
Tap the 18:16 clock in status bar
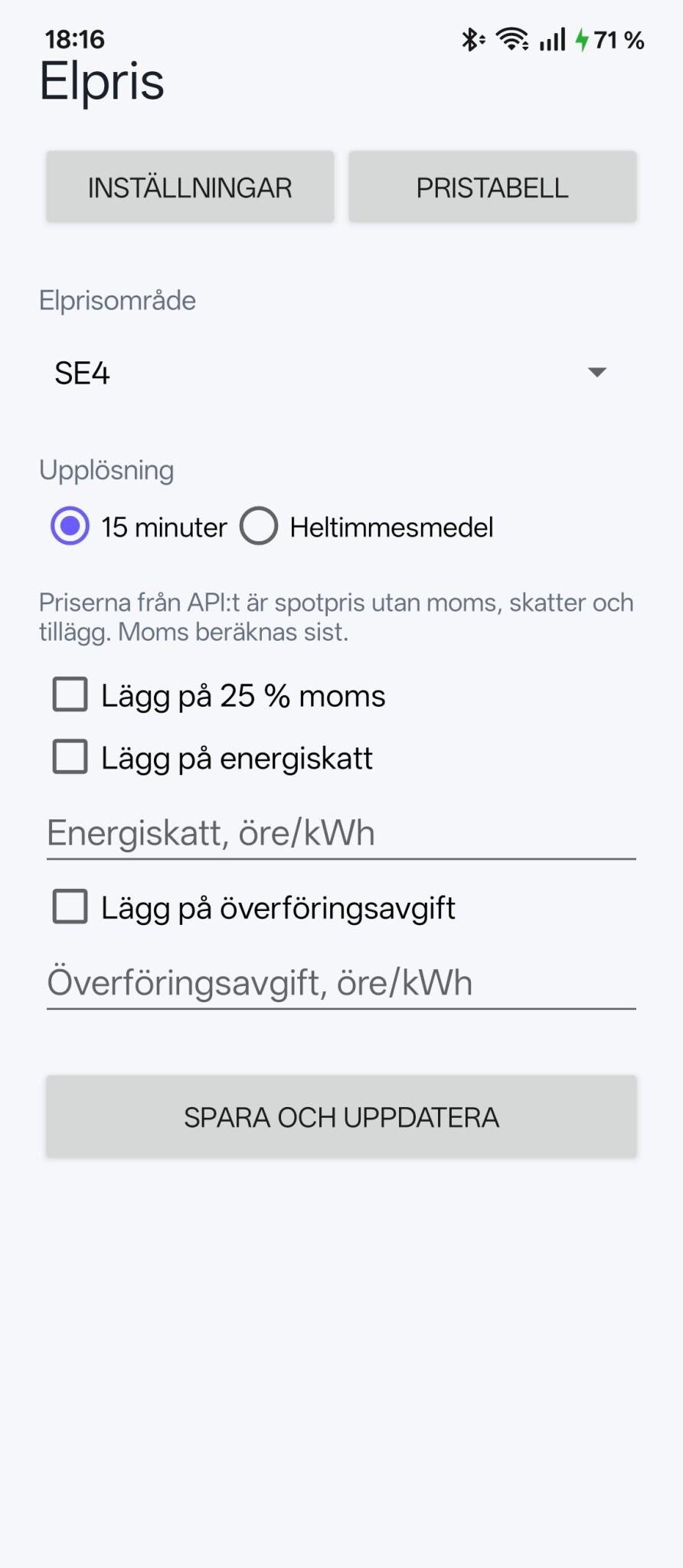[x=74, y=39]
